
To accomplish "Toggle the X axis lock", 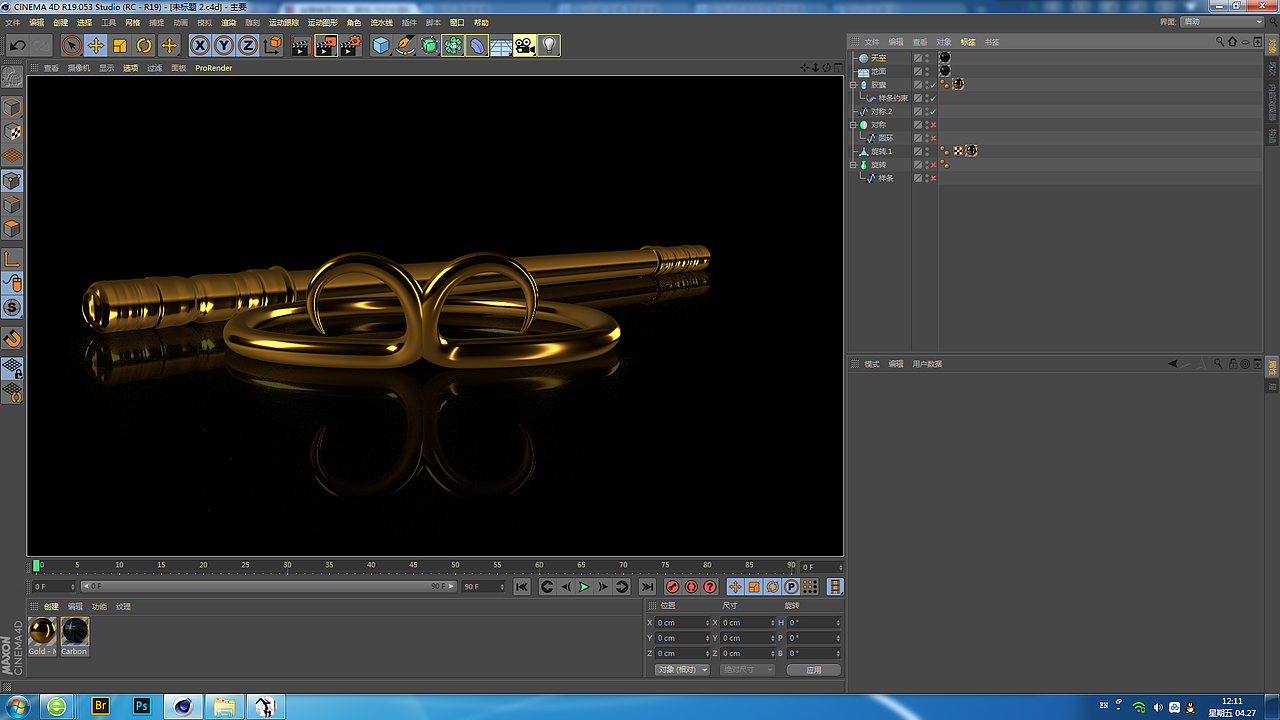I will (200, 45).
